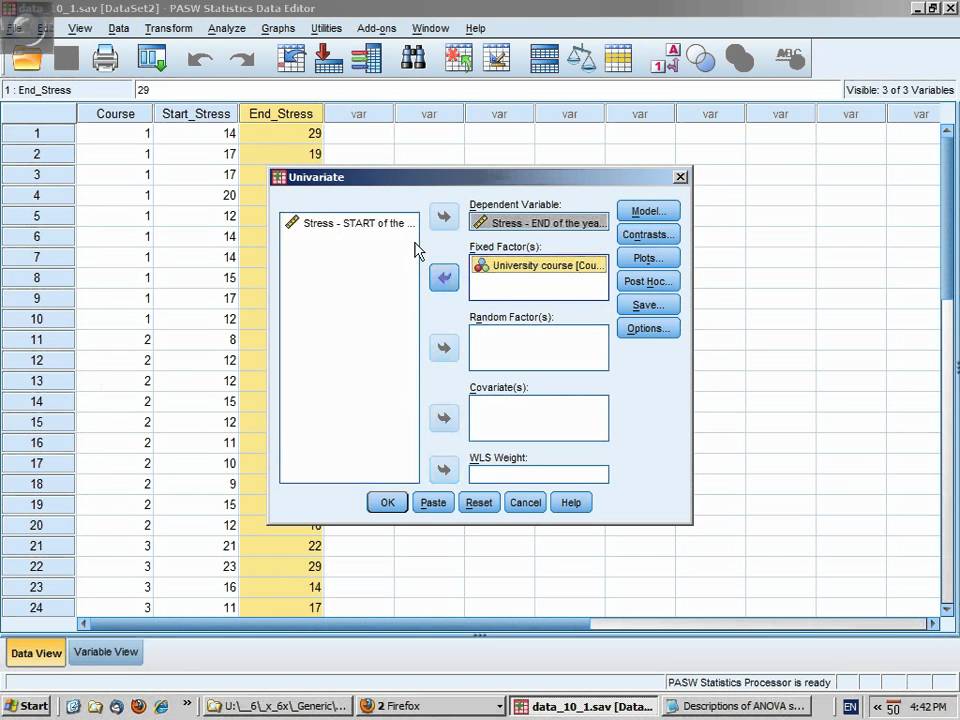960x720 pixels.
Task: Click the cell value editor field showing 29
Action: (487, 90)
